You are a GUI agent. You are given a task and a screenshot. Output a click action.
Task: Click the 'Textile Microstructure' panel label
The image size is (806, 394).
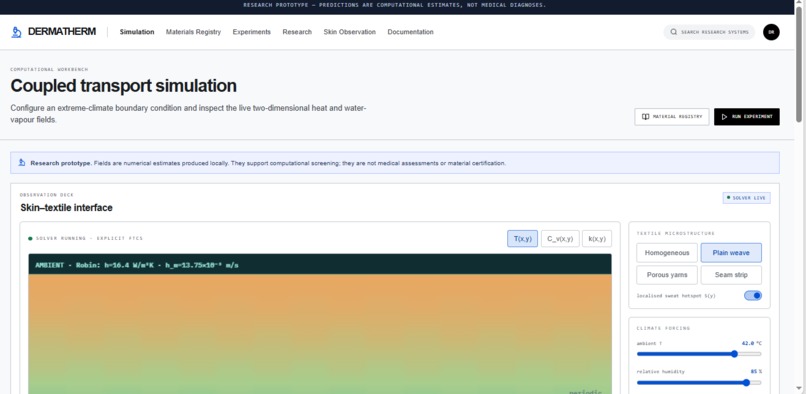click(x=675, y=234)
